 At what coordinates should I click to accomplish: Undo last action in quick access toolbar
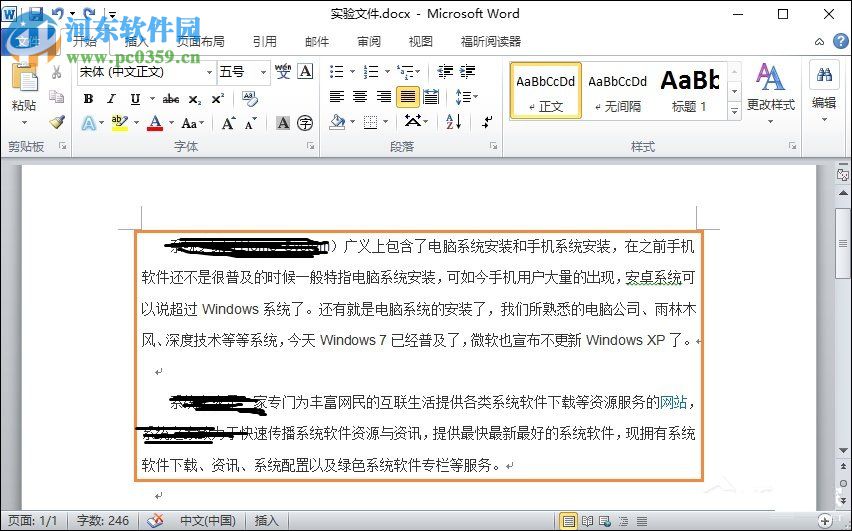[58, 13]
